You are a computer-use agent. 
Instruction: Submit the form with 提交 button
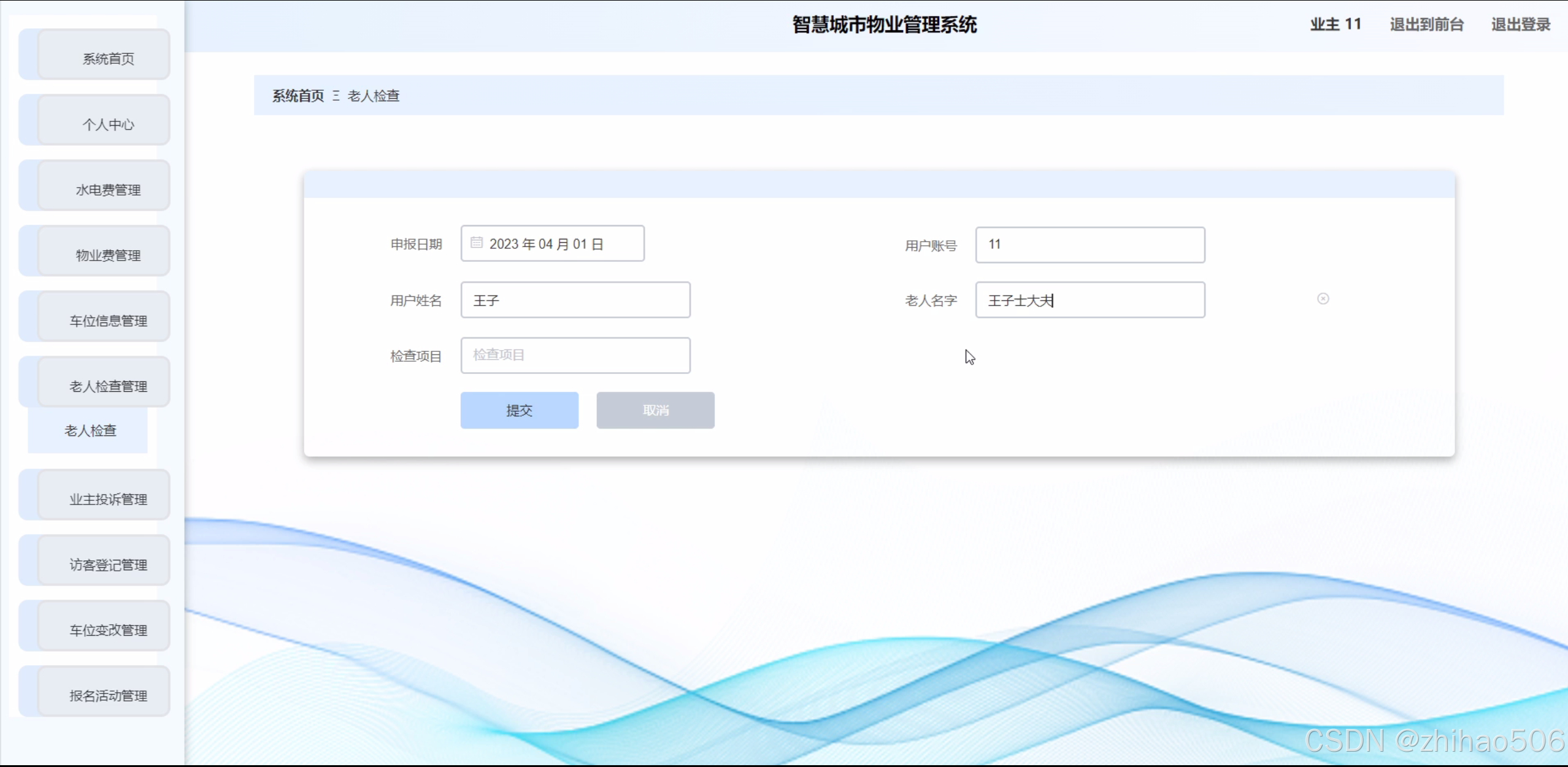pyautogui.click(x=519, y=410)
